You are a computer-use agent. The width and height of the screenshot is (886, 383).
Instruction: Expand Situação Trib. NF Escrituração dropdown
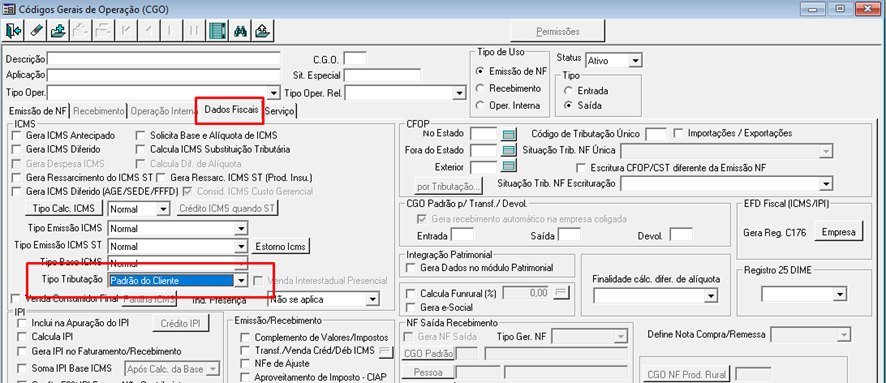pos(827,184)
